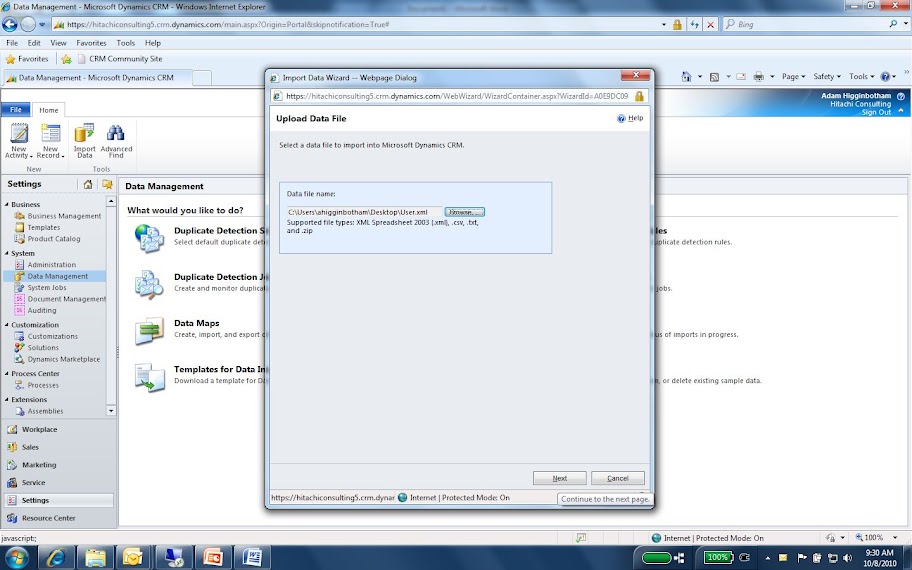Open Internet Explorer from taskbar
This screenshot has width=912, height=570.
click(x=56, y=557)
